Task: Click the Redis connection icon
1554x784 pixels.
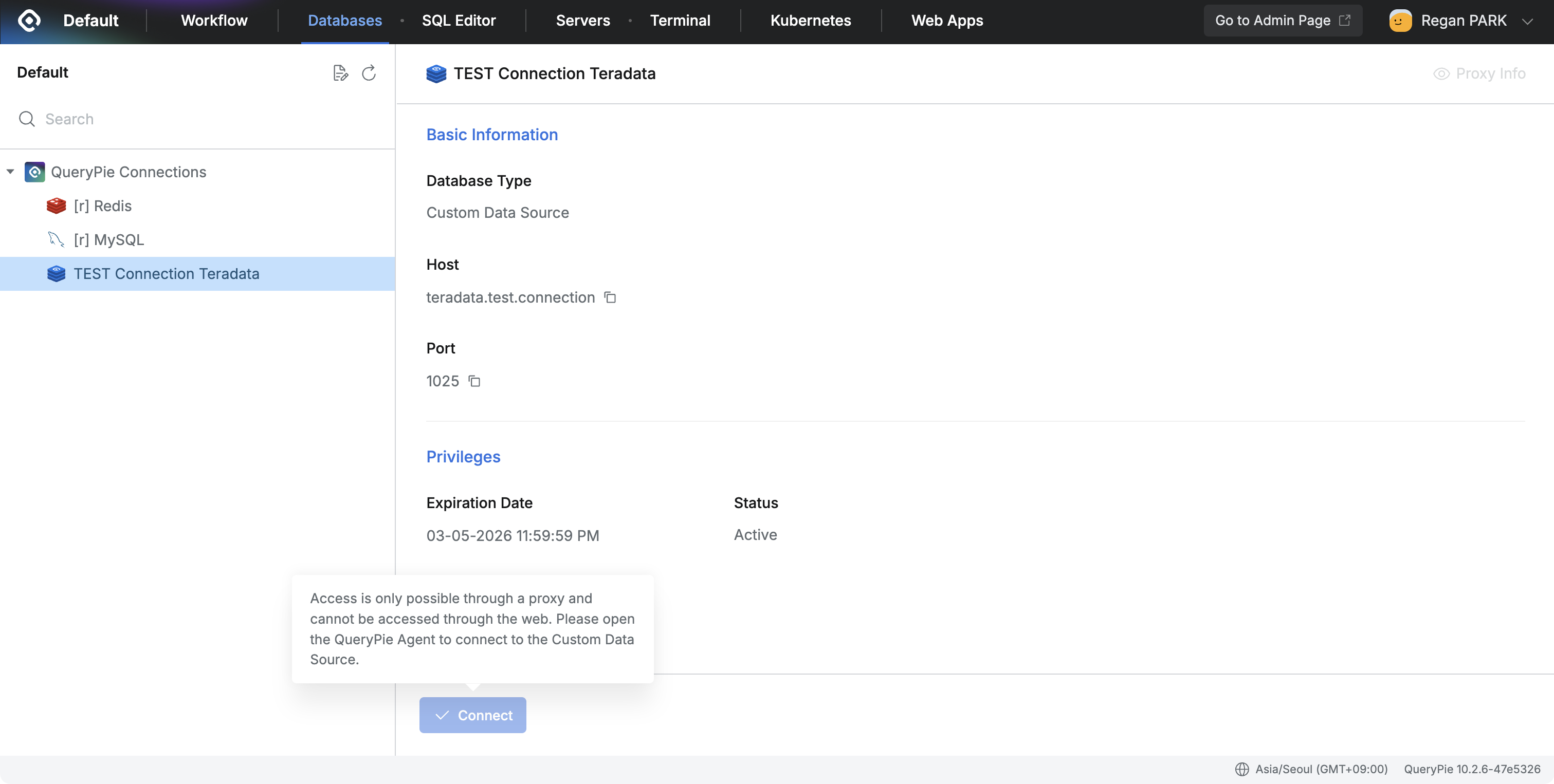Action: (56, 206)
